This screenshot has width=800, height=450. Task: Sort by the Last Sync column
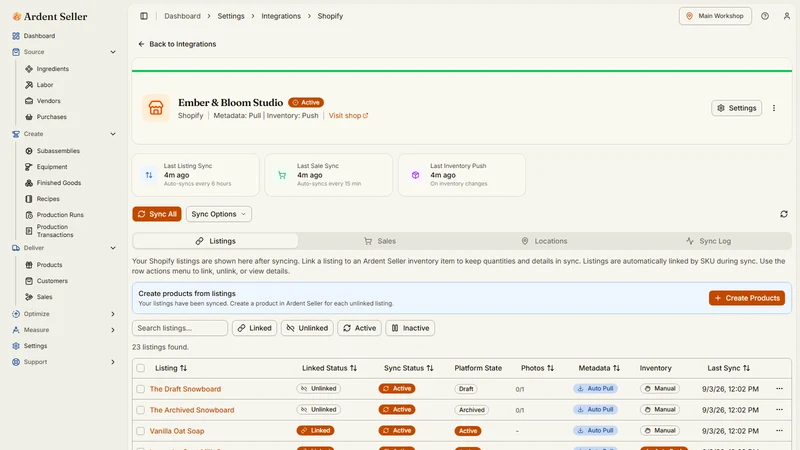click(728, 368)
